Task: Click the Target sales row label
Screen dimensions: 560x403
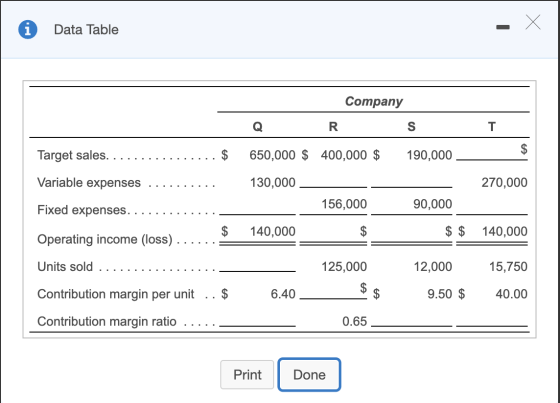Action: pyautogui.click(x=72, y=155)
